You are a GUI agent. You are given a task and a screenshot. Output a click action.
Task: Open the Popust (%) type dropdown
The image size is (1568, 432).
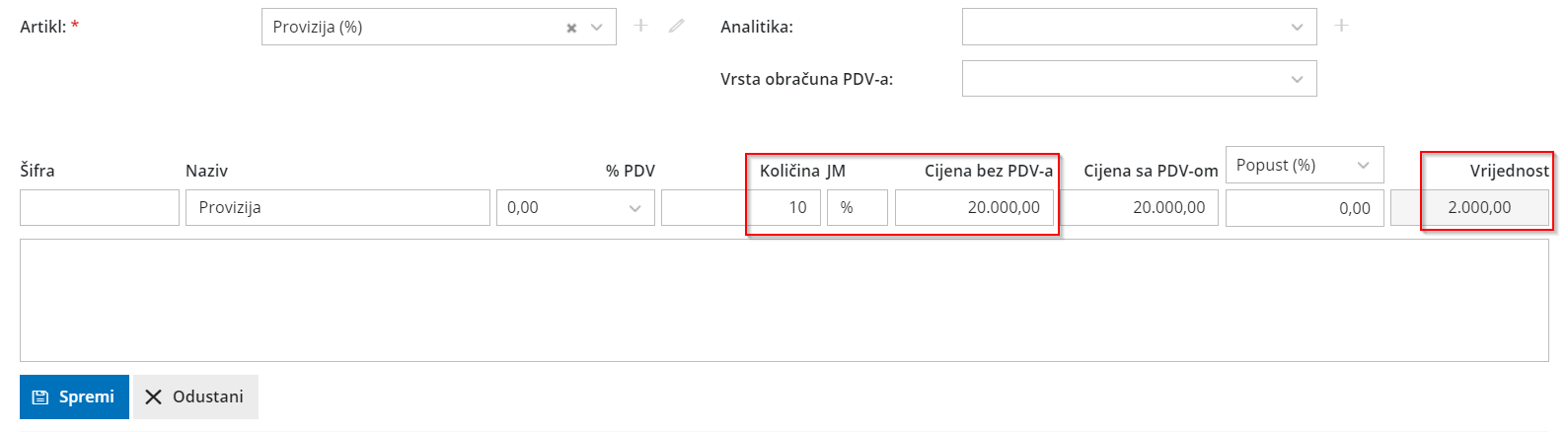click(1305, 165)
